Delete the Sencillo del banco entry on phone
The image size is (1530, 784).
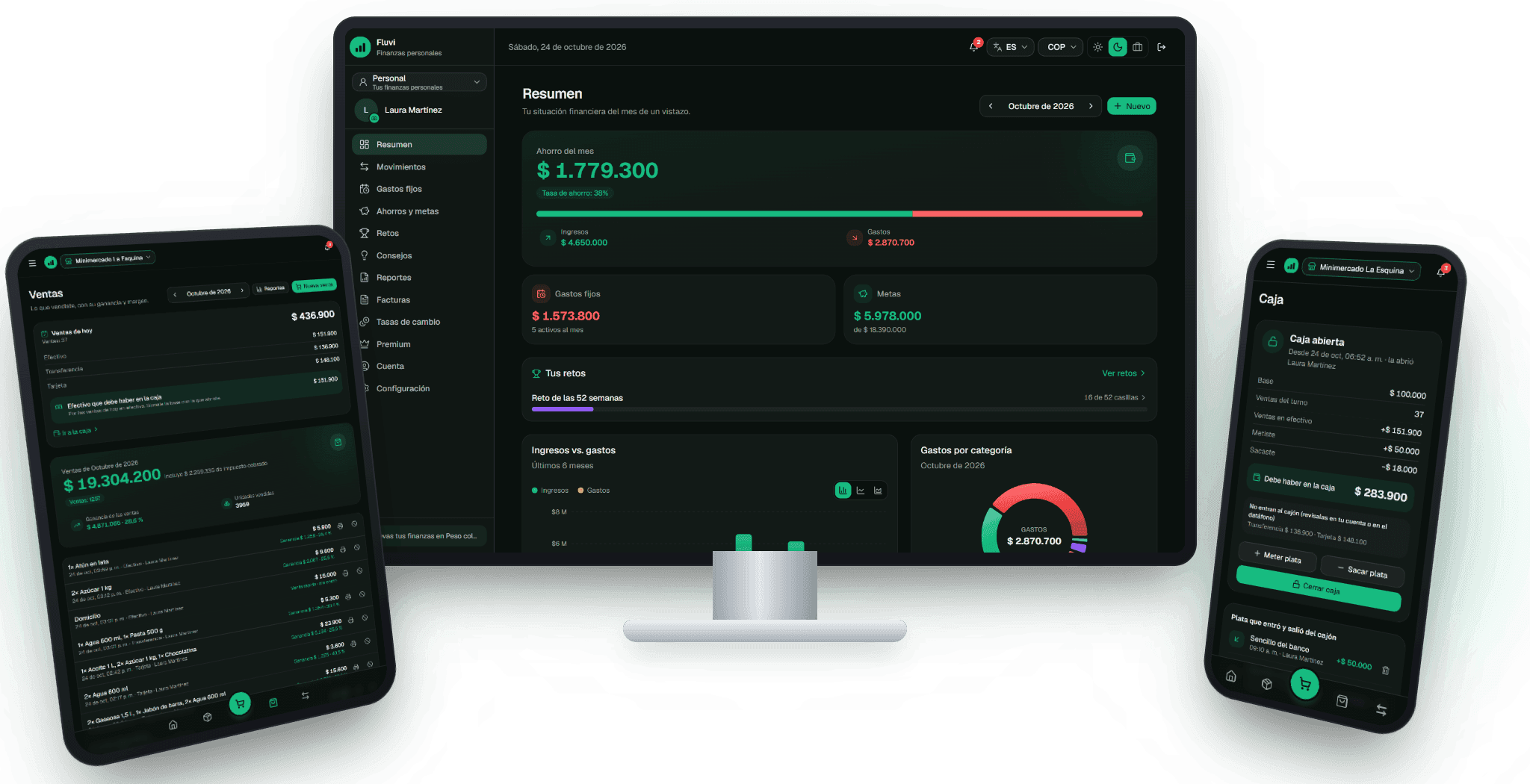click(1385, 671)
